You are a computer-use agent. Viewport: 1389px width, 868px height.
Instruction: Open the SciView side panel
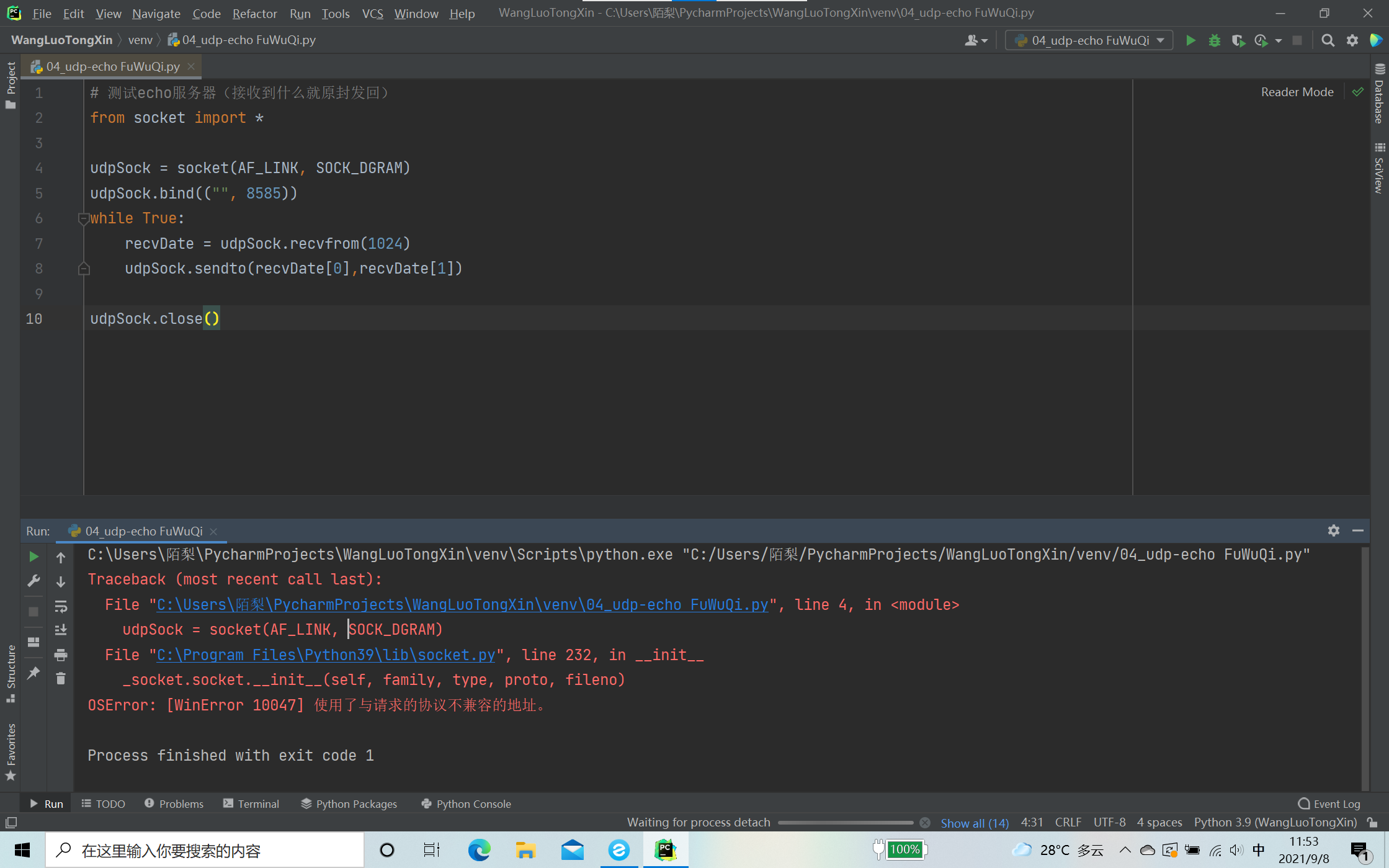coord(1380,168)
